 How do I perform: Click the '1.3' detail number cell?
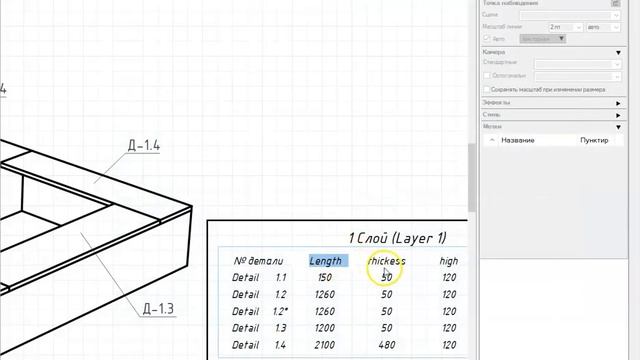click(280, 328)
